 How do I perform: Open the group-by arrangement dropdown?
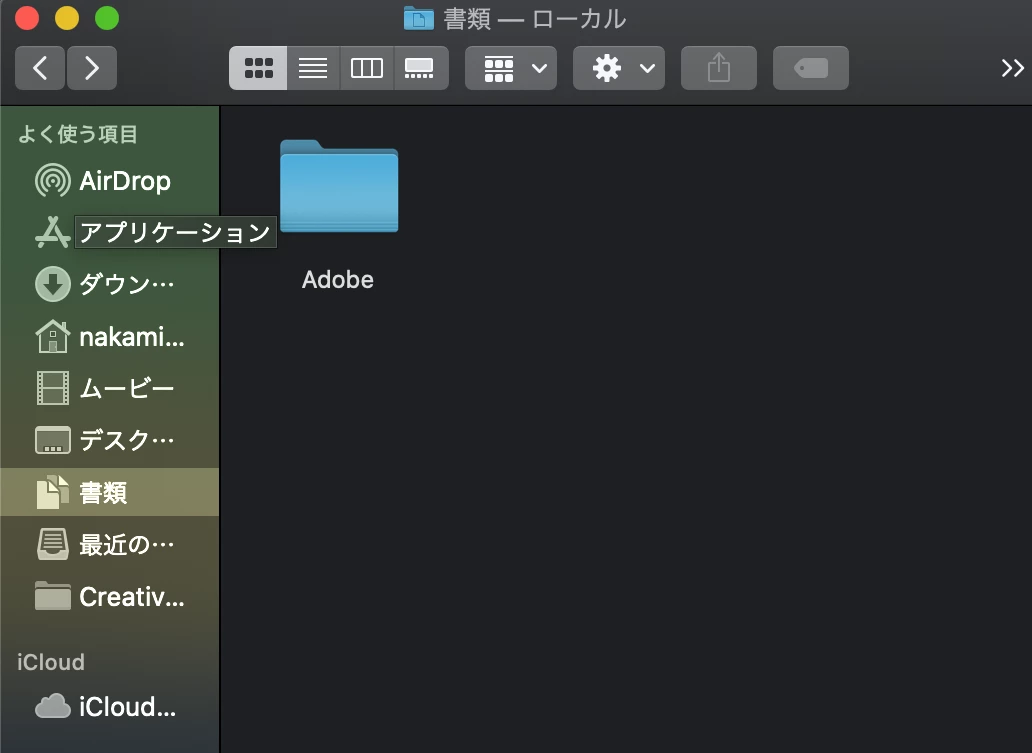[x=511, y=68]
